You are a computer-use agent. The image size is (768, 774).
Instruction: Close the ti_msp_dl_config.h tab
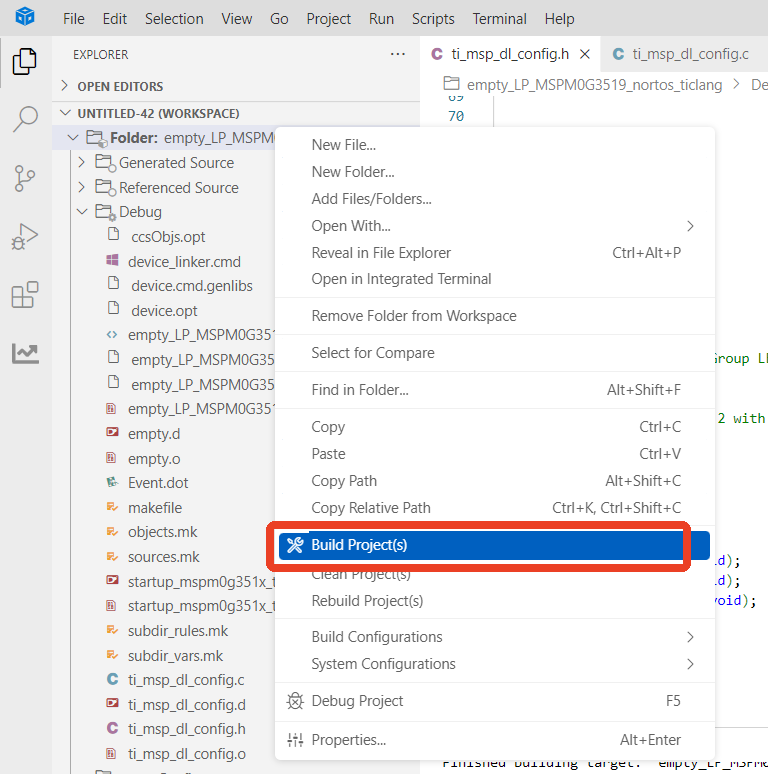click(585, 54)
